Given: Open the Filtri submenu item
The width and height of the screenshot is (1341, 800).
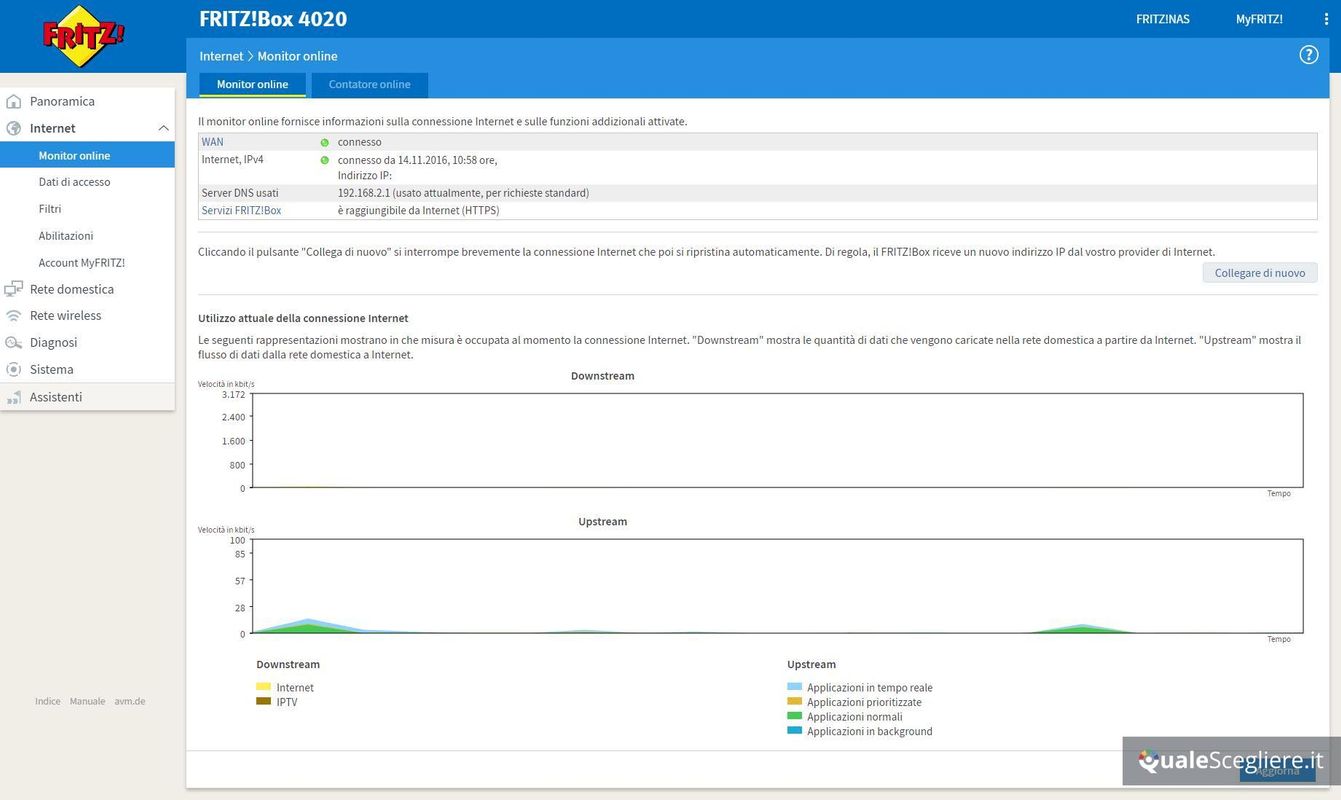Looking at the screenshot, I should coord(50,209).
